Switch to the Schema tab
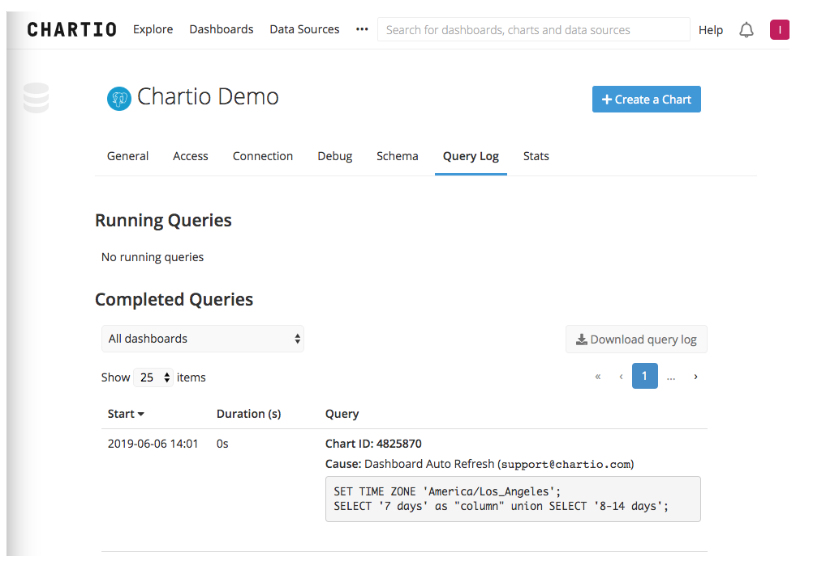The image size is (817, 570). [x=397, y=156]
